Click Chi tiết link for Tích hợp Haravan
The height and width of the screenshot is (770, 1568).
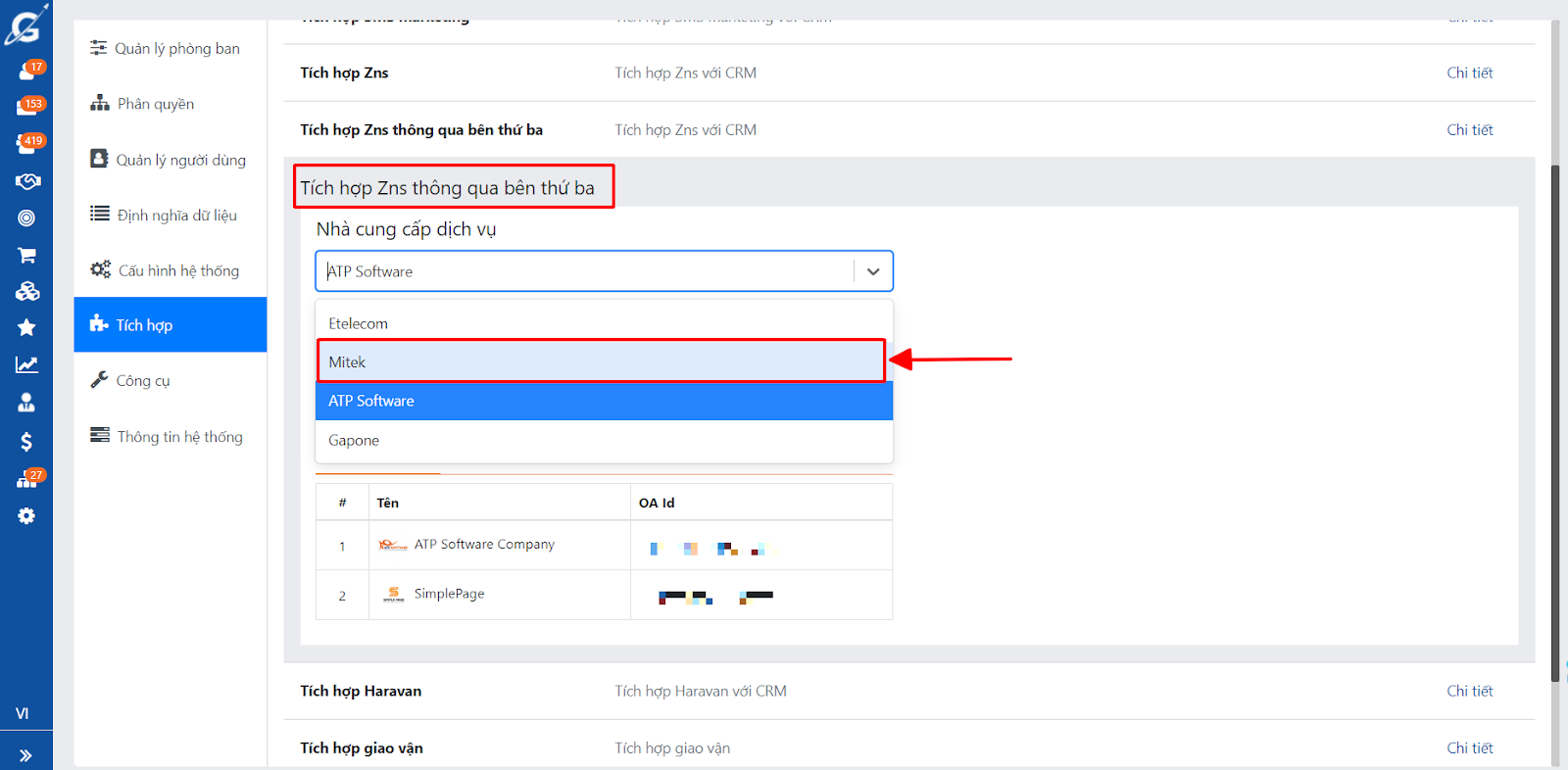(x=1469, y=691)
